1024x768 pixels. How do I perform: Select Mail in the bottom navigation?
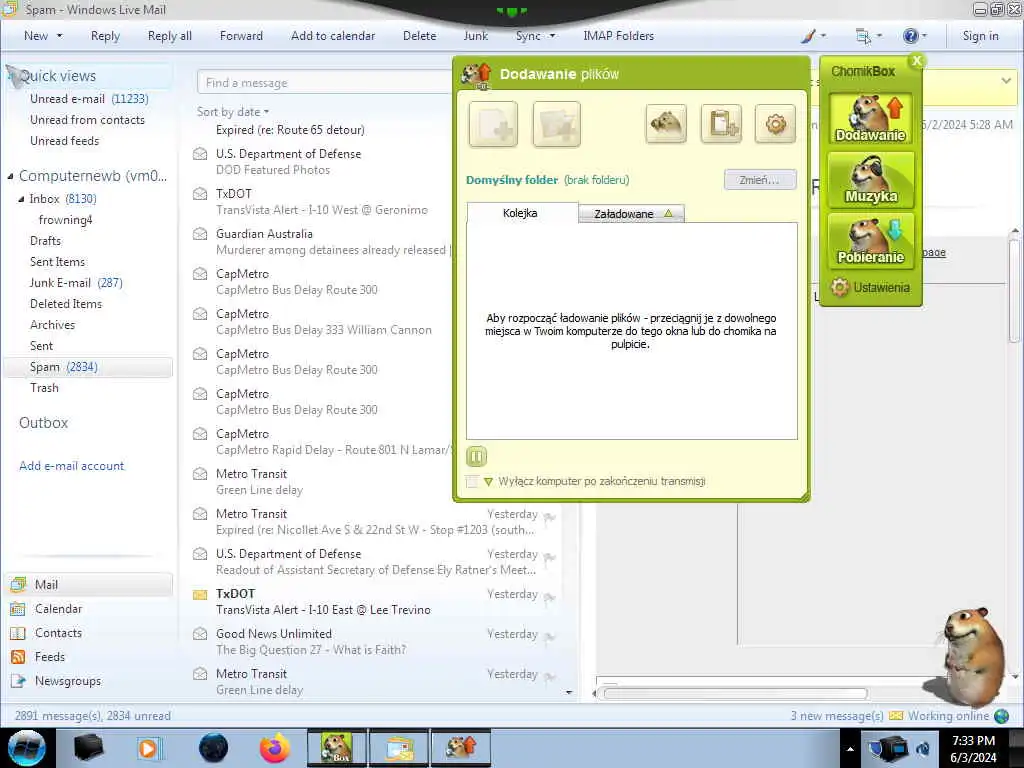(x=89, y=584)
